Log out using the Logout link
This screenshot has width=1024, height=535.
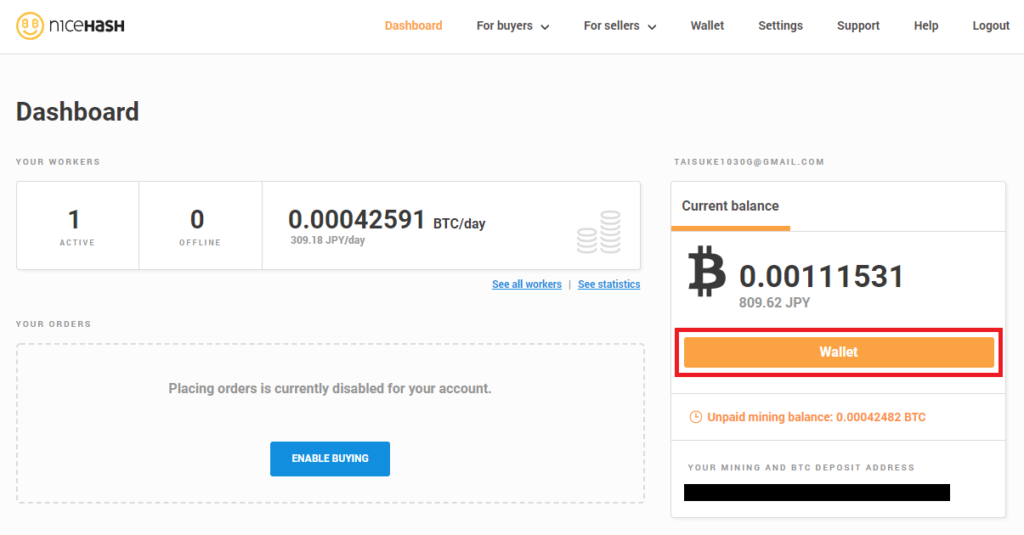tap(991, 25)
